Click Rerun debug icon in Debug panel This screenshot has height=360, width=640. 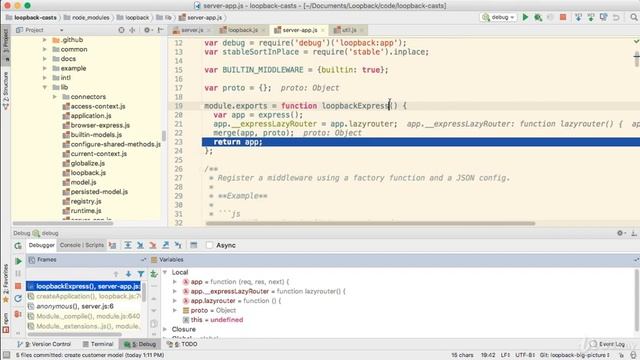pyautogui.click(x=18, y=245)
